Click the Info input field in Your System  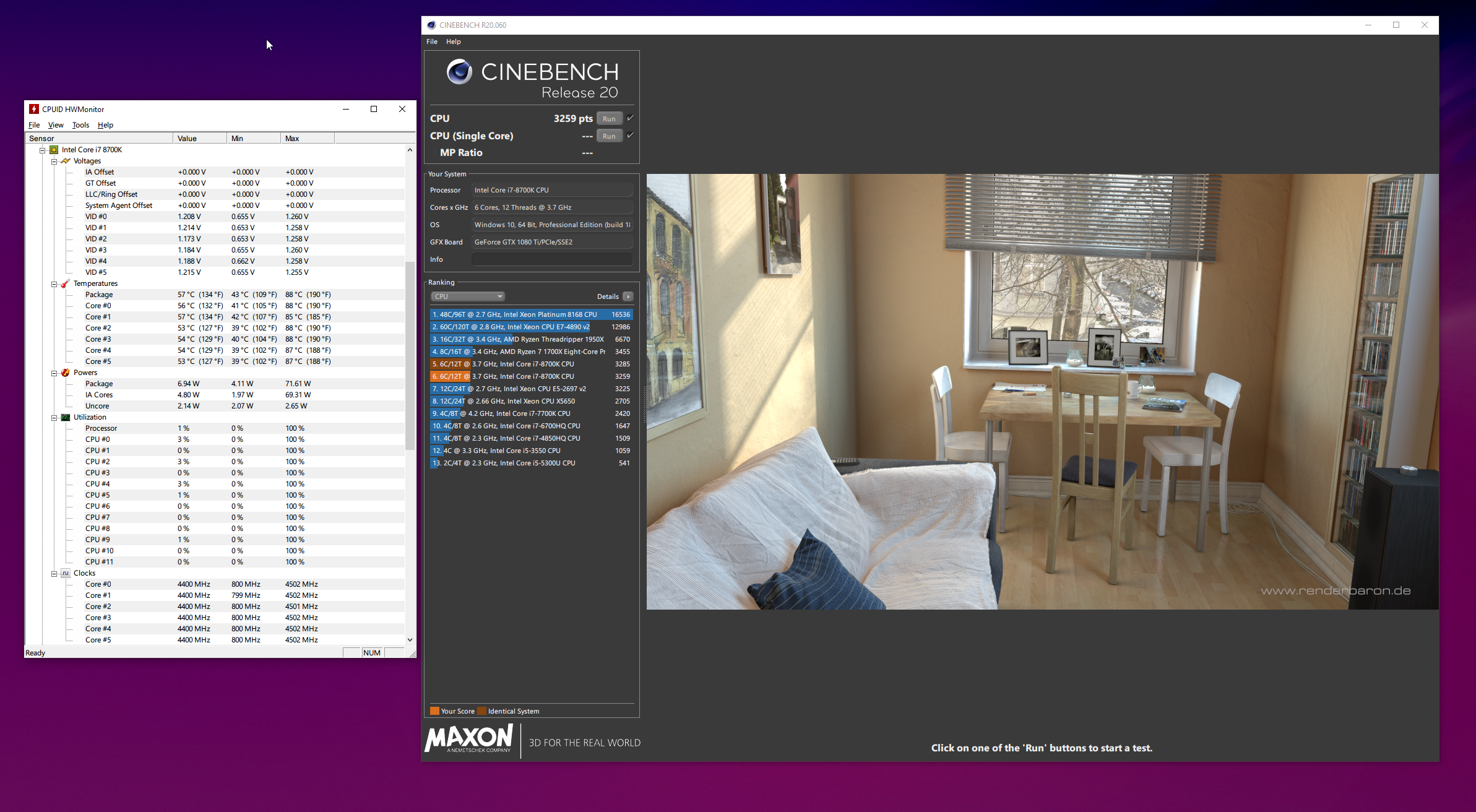tap(552, 259)
